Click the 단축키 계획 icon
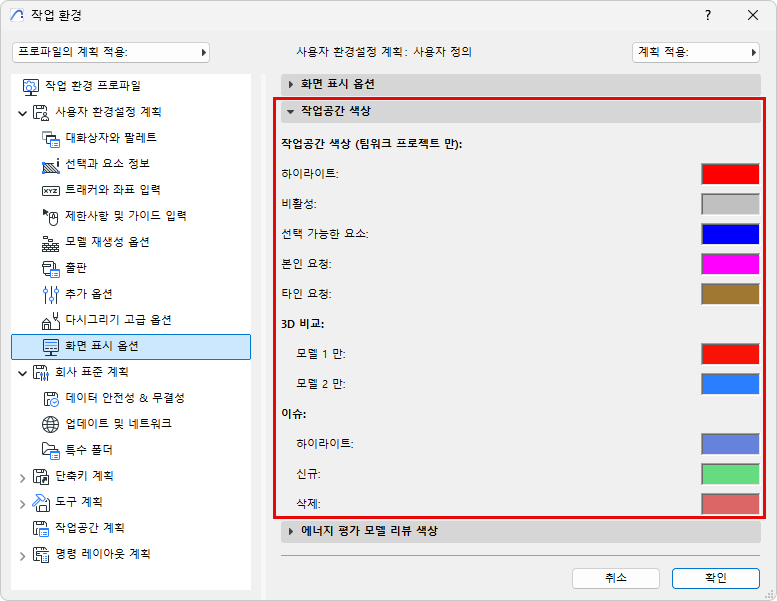Viewport: 777px width, 601px height. pos(41,477)
